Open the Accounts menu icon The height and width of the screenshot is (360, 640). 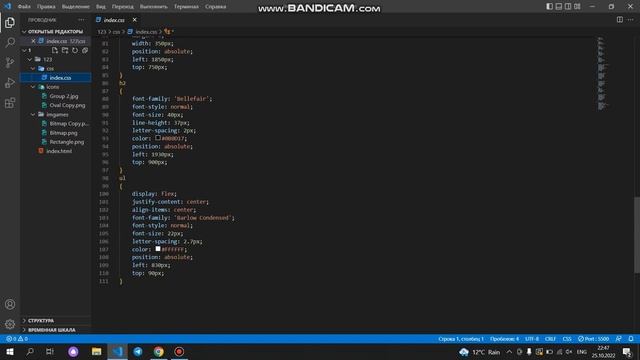[x=10, y=304]
